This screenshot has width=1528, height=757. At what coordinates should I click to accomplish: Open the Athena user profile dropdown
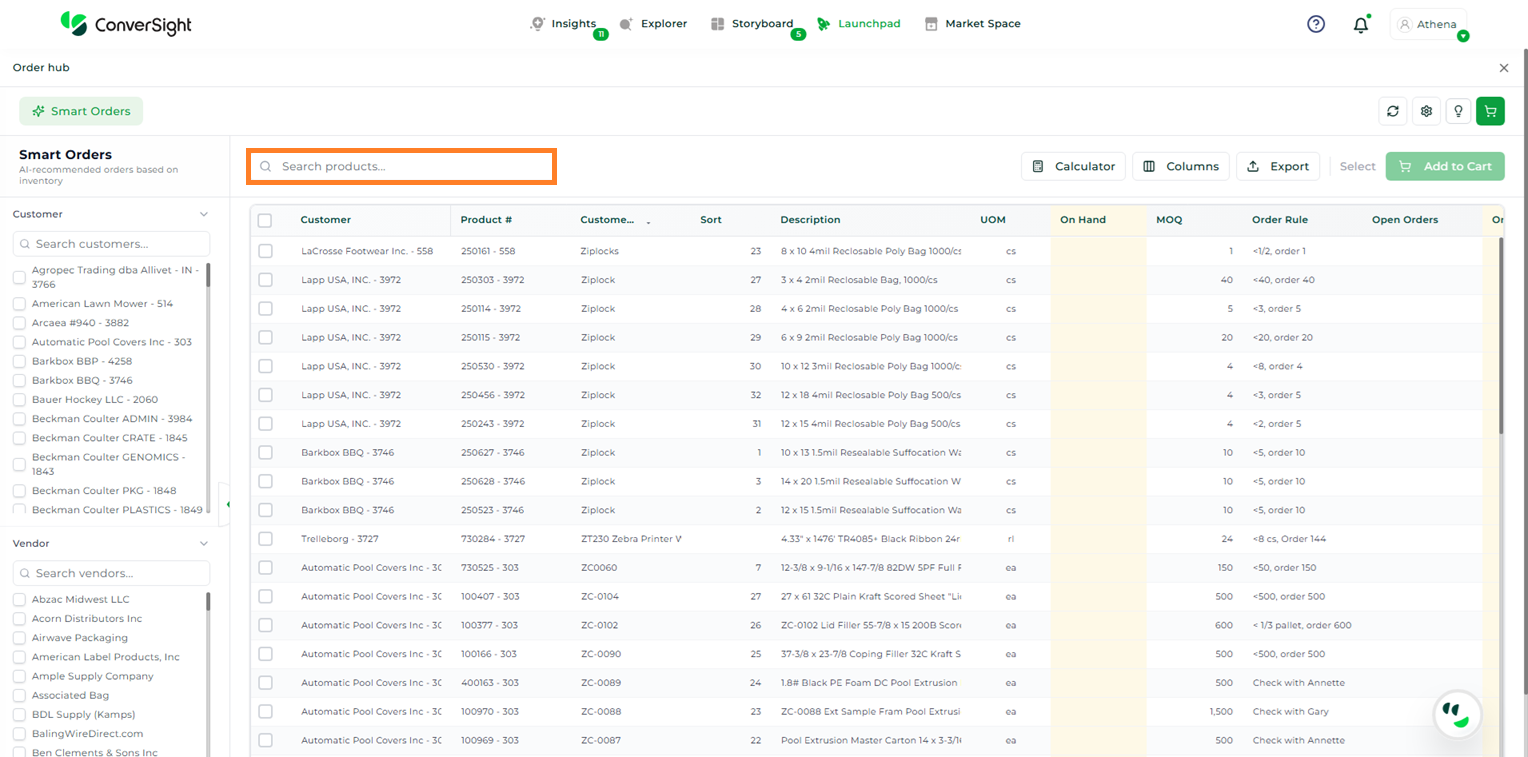coord(1430,25)
